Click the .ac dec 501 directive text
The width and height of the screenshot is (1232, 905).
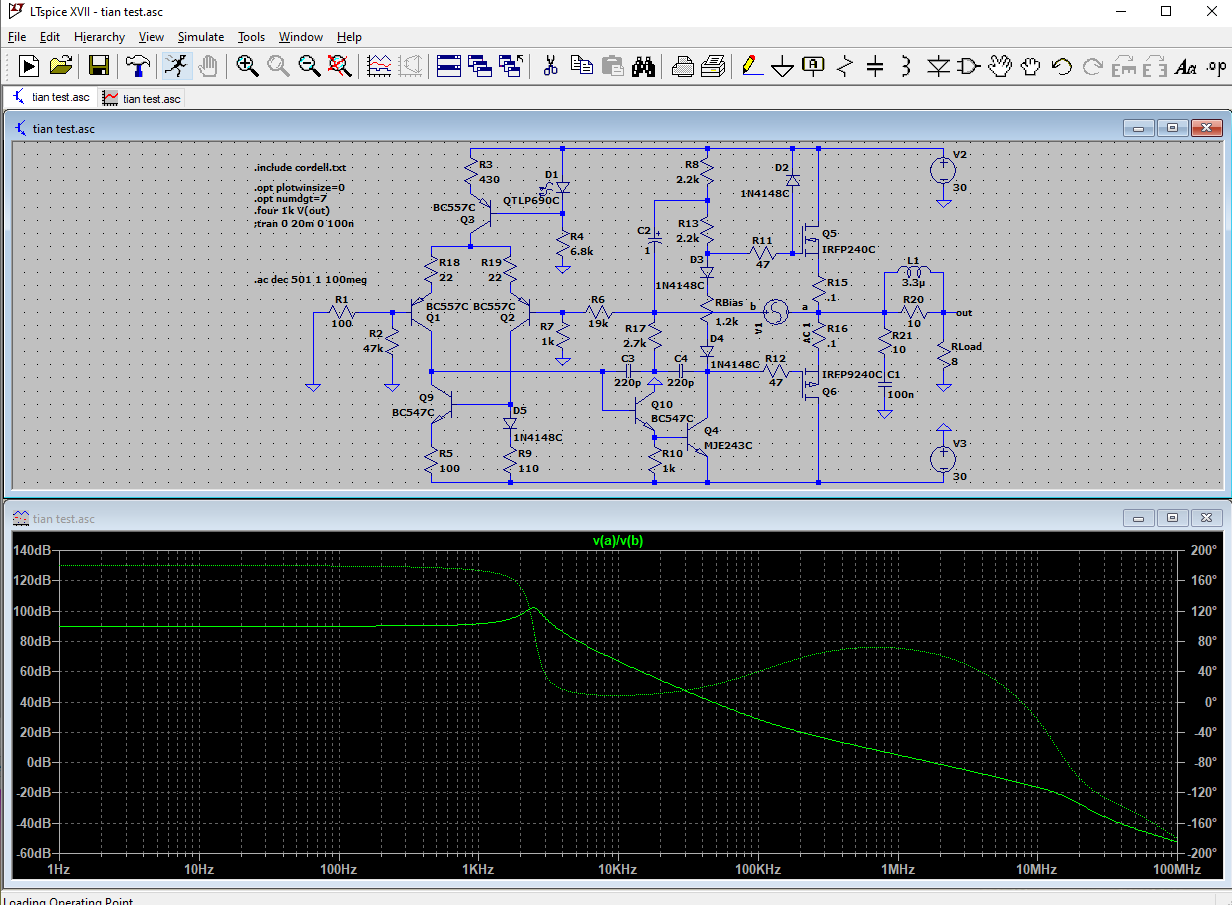[x=310, y=280]
